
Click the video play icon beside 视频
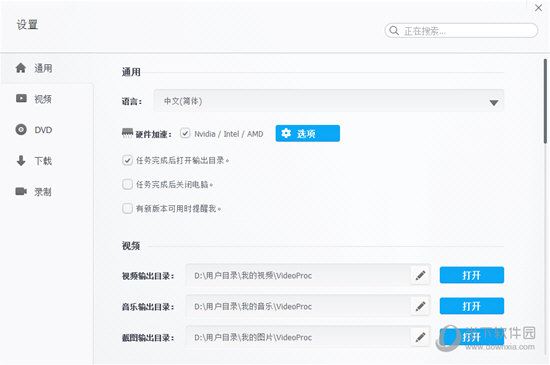pos(21,99)
